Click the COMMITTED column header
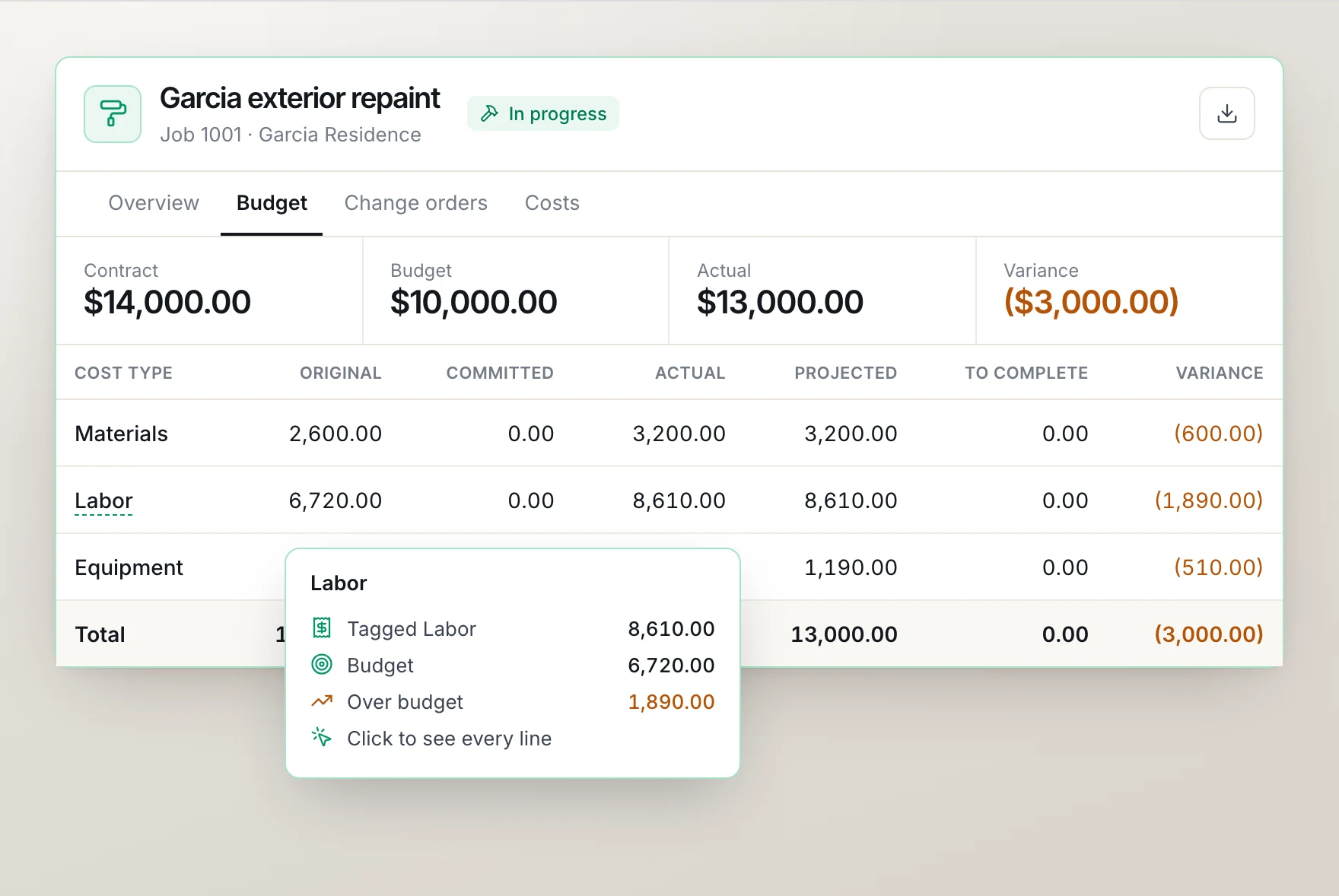This screenshot has width=1339, height=896. (x=500, y=373)
